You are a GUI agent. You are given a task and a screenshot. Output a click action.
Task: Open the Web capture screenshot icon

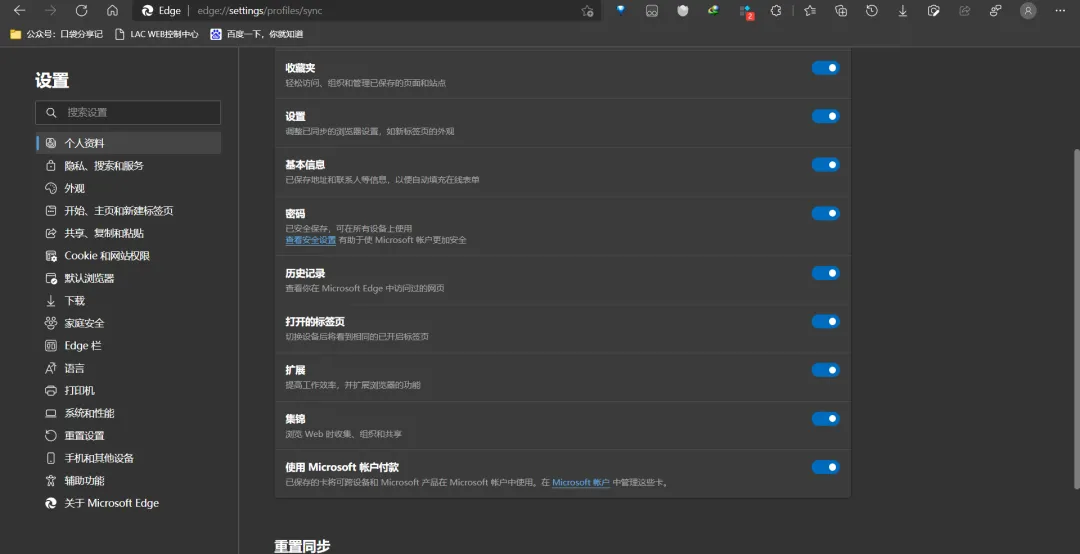(x=933, y=10)
